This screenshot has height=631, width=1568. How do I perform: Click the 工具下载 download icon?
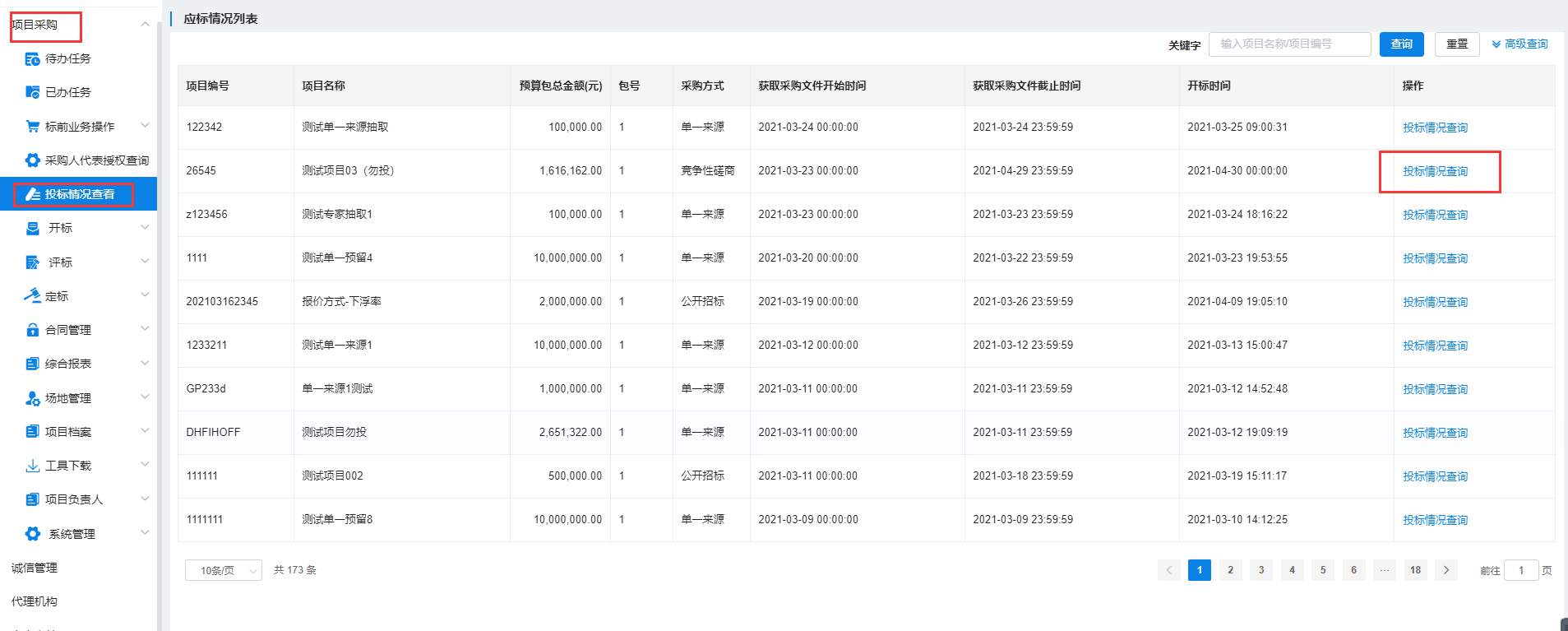click(x=32, y=466)
